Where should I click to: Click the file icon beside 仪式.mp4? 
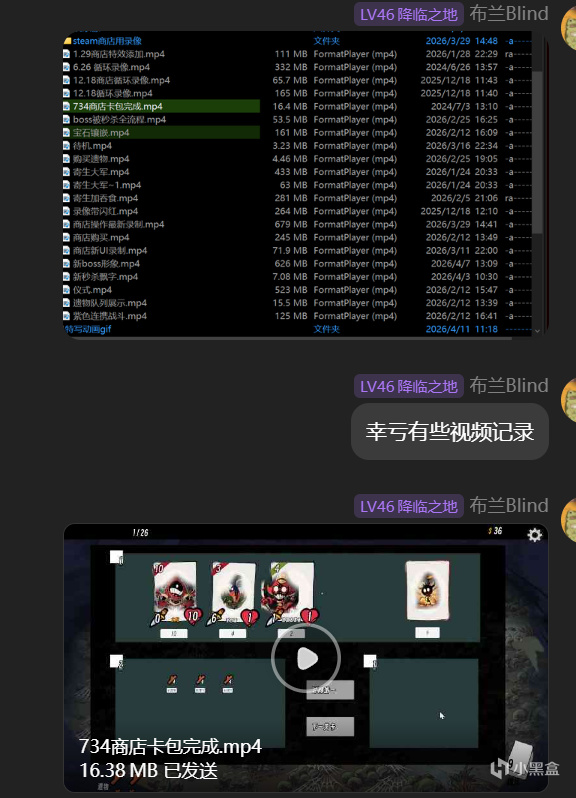point(67,290)
